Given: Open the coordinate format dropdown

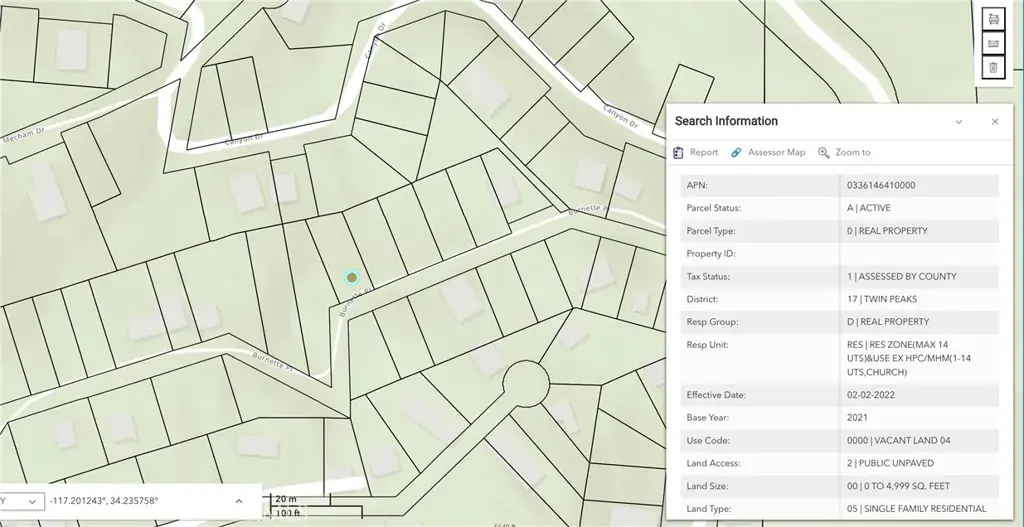Looking at the screenshot, I should pyautogui.click(x=20, y=500).
